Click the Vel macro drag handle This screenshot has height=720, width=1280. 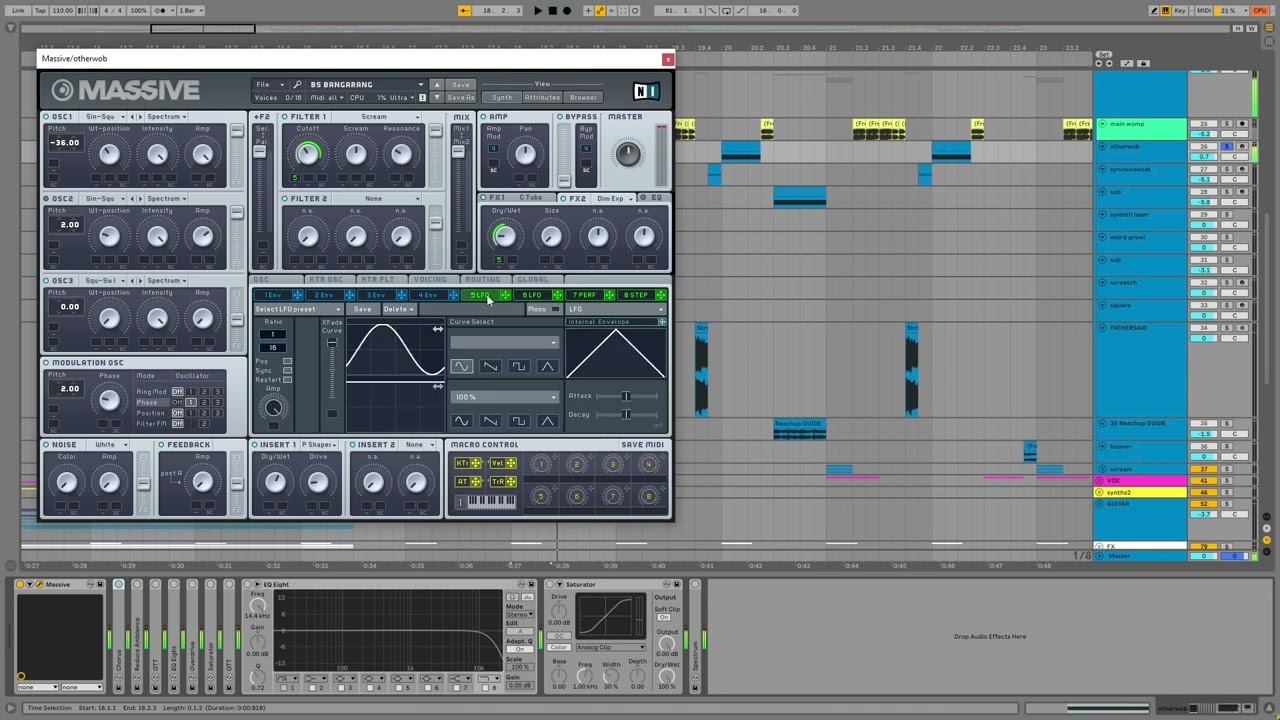click(510, 463)
